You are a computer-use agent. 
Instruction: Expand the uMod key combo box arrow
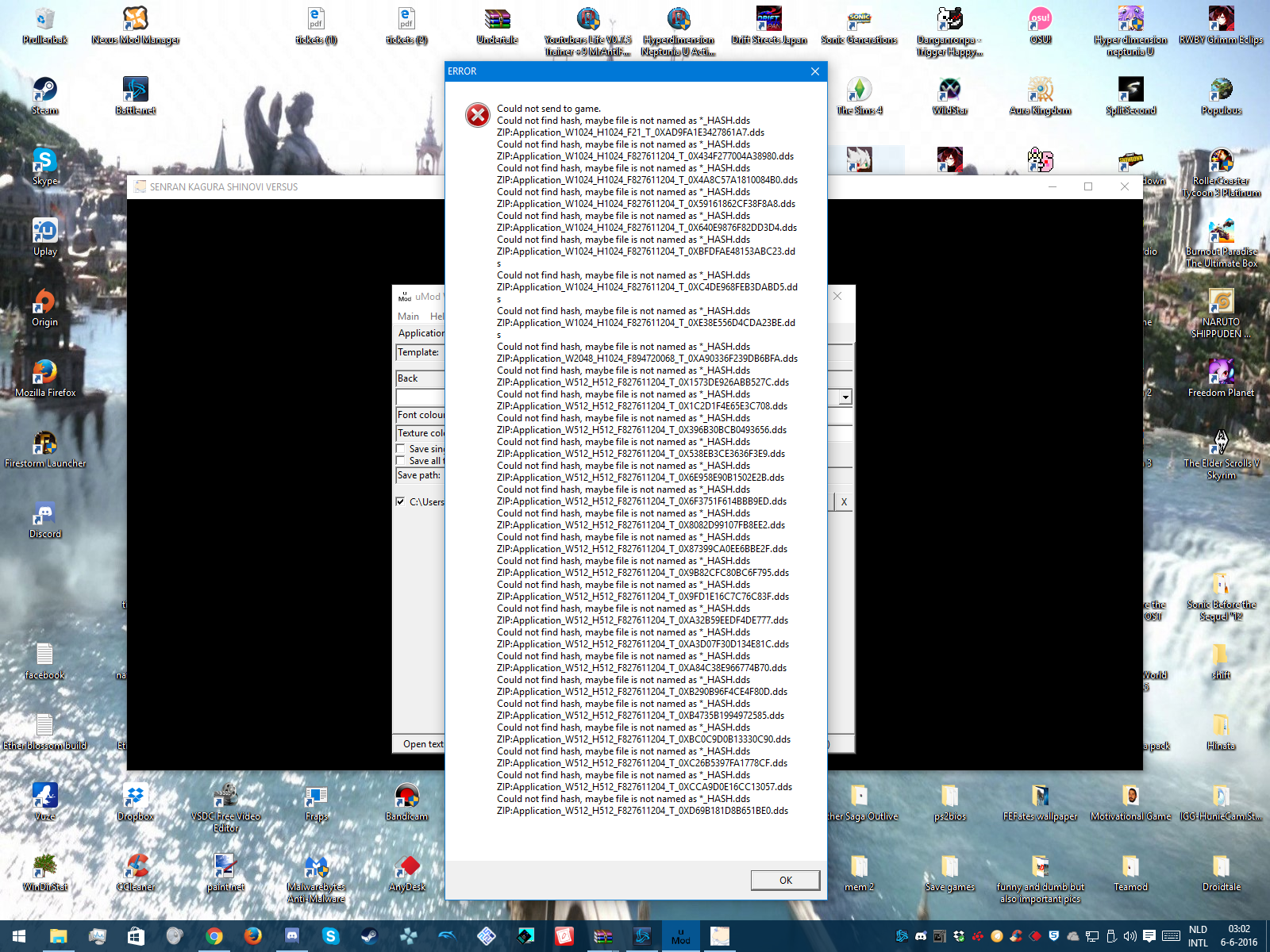tap(845, 397)
